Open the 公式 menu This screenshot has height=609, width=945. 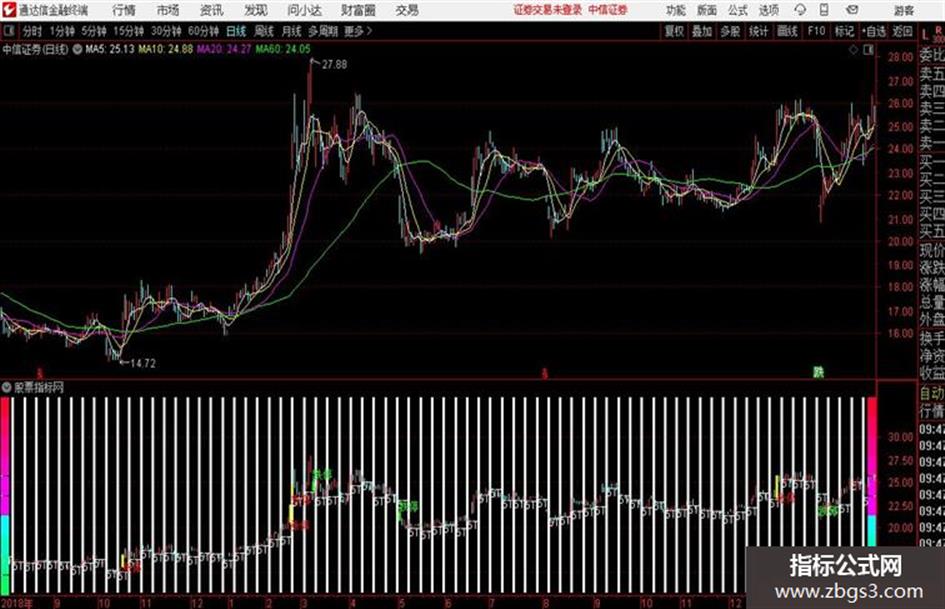(738, 10)
